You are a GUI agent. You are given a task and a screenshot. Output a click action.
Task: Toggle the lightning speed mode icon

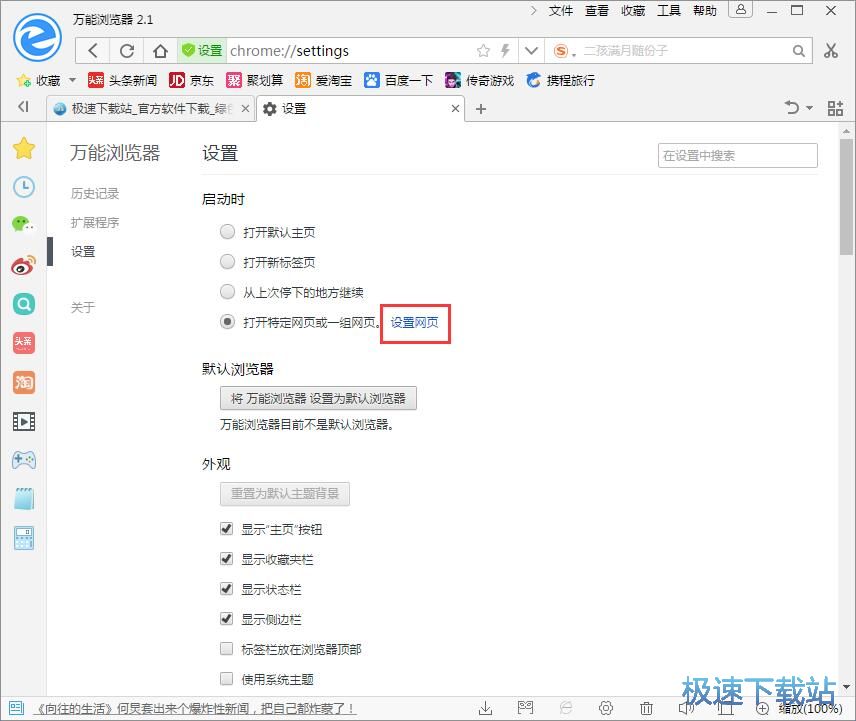(x=505, y=51)
